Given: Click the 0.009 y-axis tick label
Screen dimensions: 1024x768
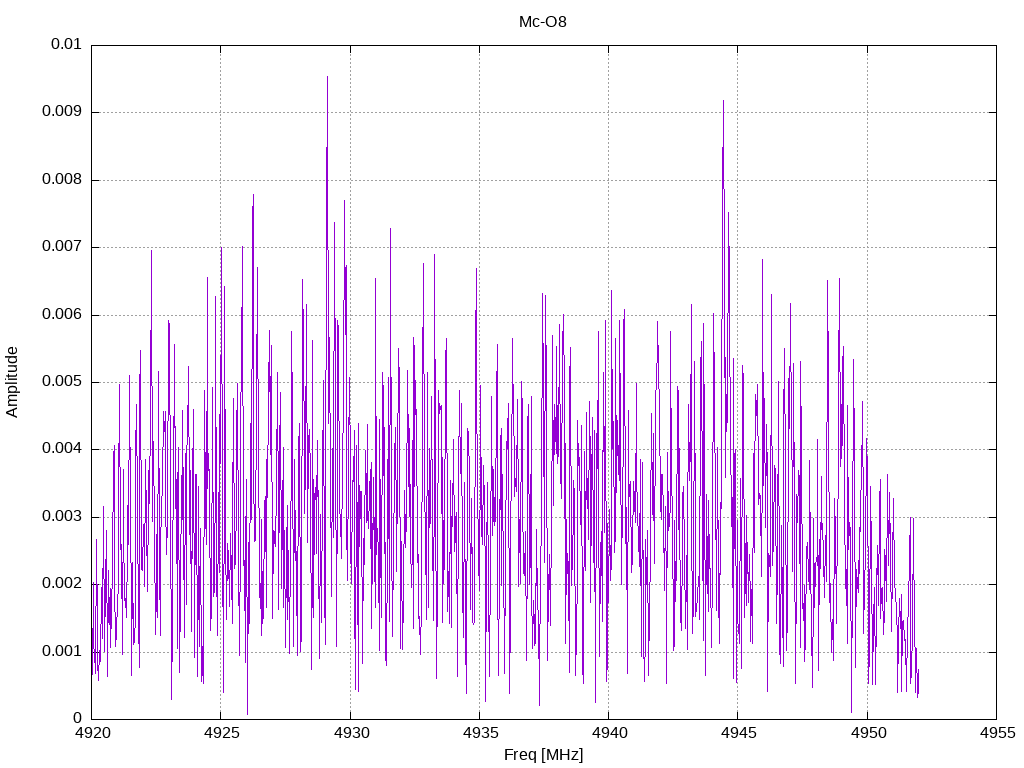Looking at the screenshot, I should pos(62,111).
